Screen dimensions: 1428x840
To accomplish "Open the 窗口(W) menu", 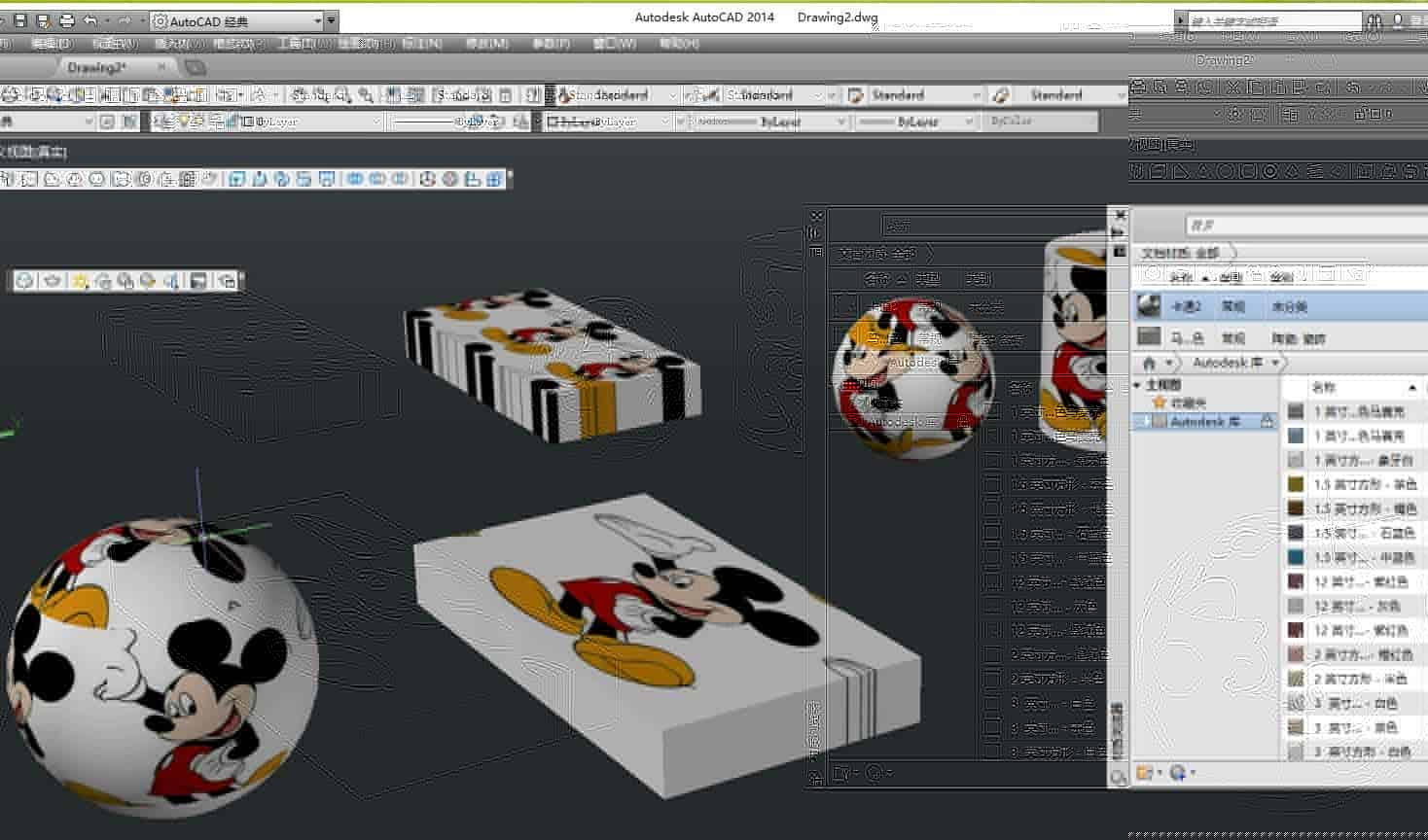I will click(x=614, y=44).
